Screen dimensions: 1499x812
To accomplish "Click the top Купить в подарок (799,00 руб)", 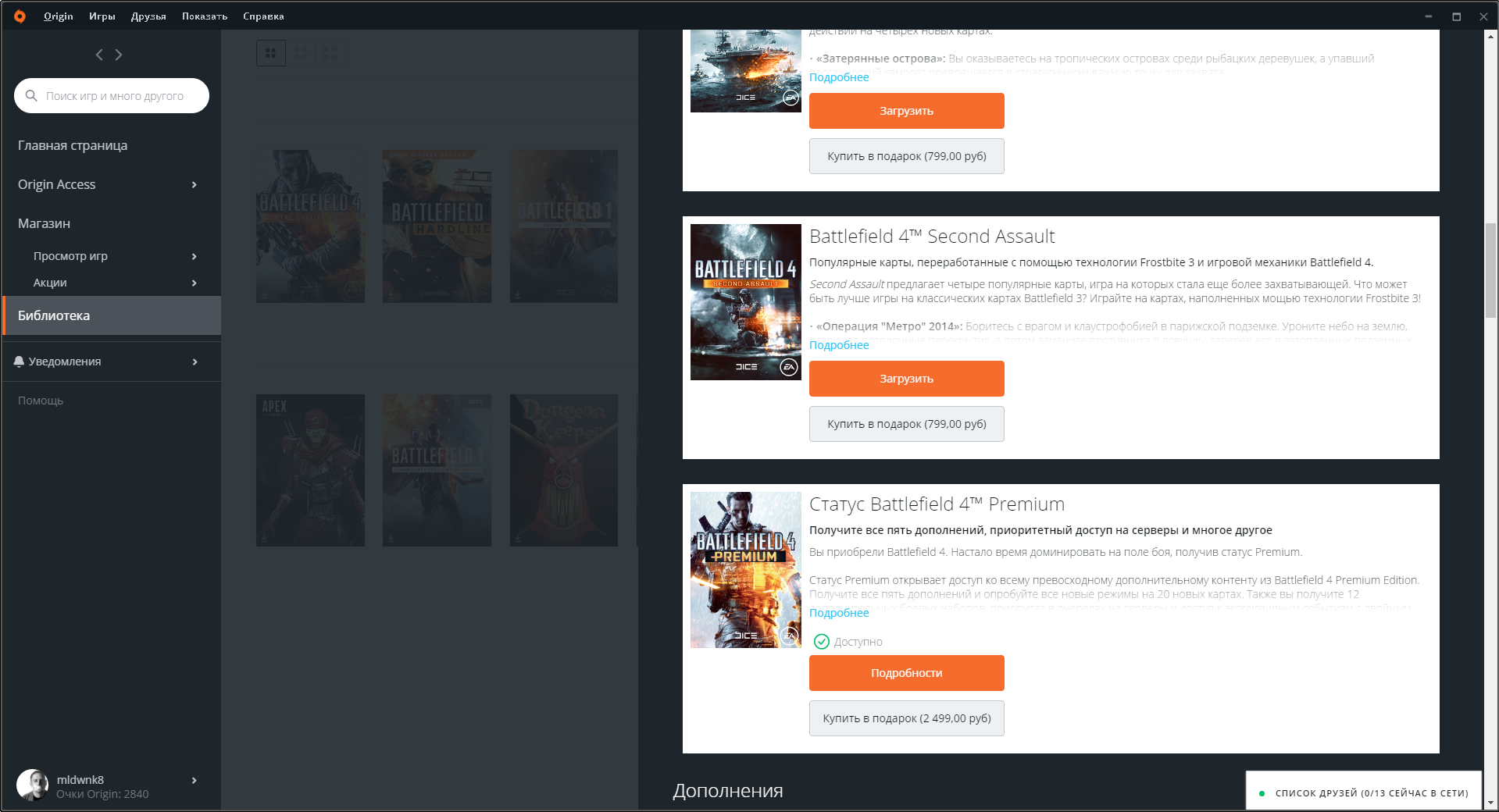I will (x=906, y=156).
